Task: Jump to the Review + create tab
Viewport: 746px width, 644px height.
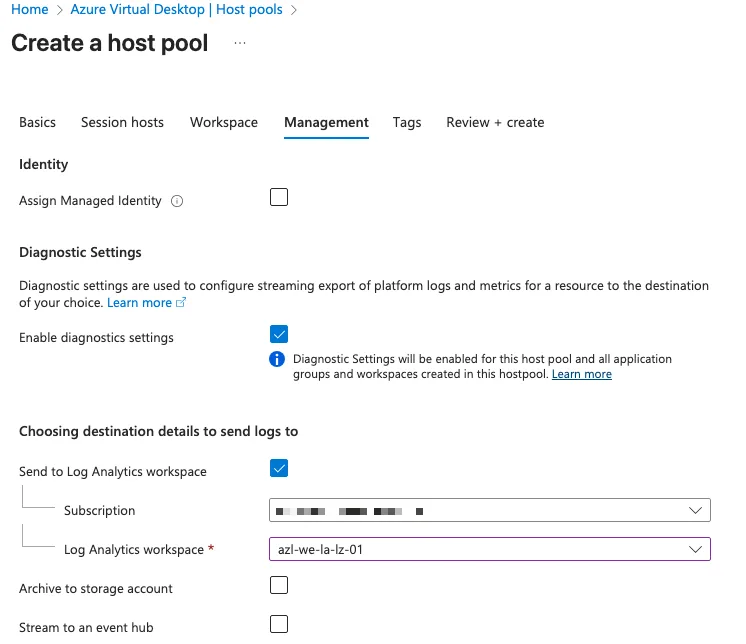Action: tap(495, 122)
